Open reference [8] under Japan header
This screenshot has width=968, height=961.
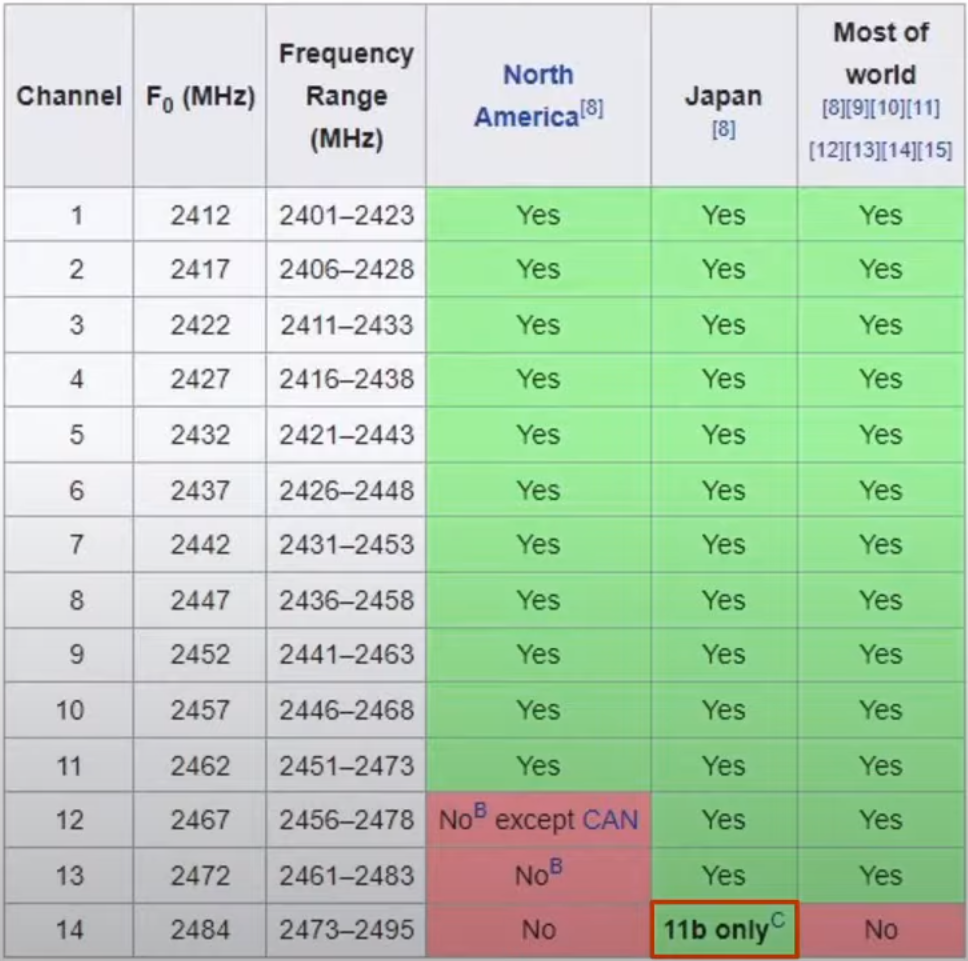click(x=724, y=129)
